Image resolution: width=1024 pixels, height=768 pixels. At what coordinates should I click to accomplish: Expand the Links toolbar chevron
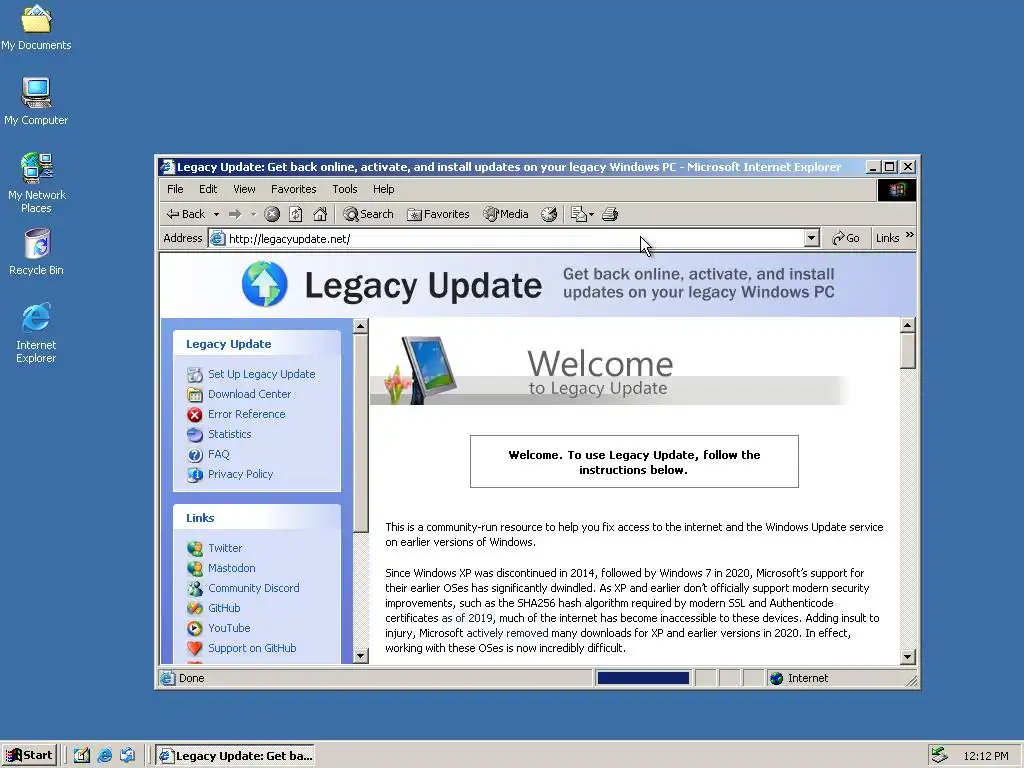click(910, 235)
